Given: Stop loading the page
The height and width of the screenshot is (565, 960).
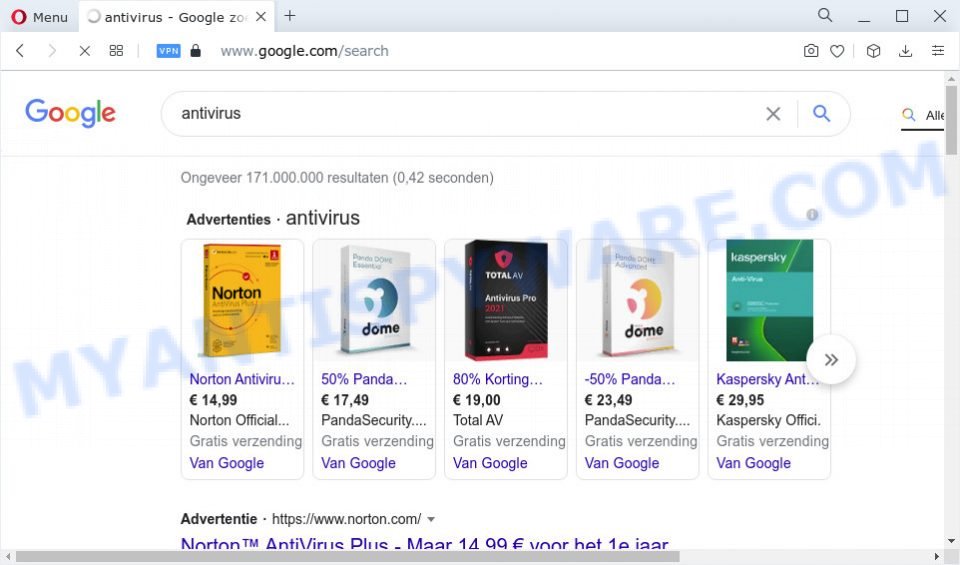Looking at the screenshot, I should pyautogui.click(x=84, y=51).
